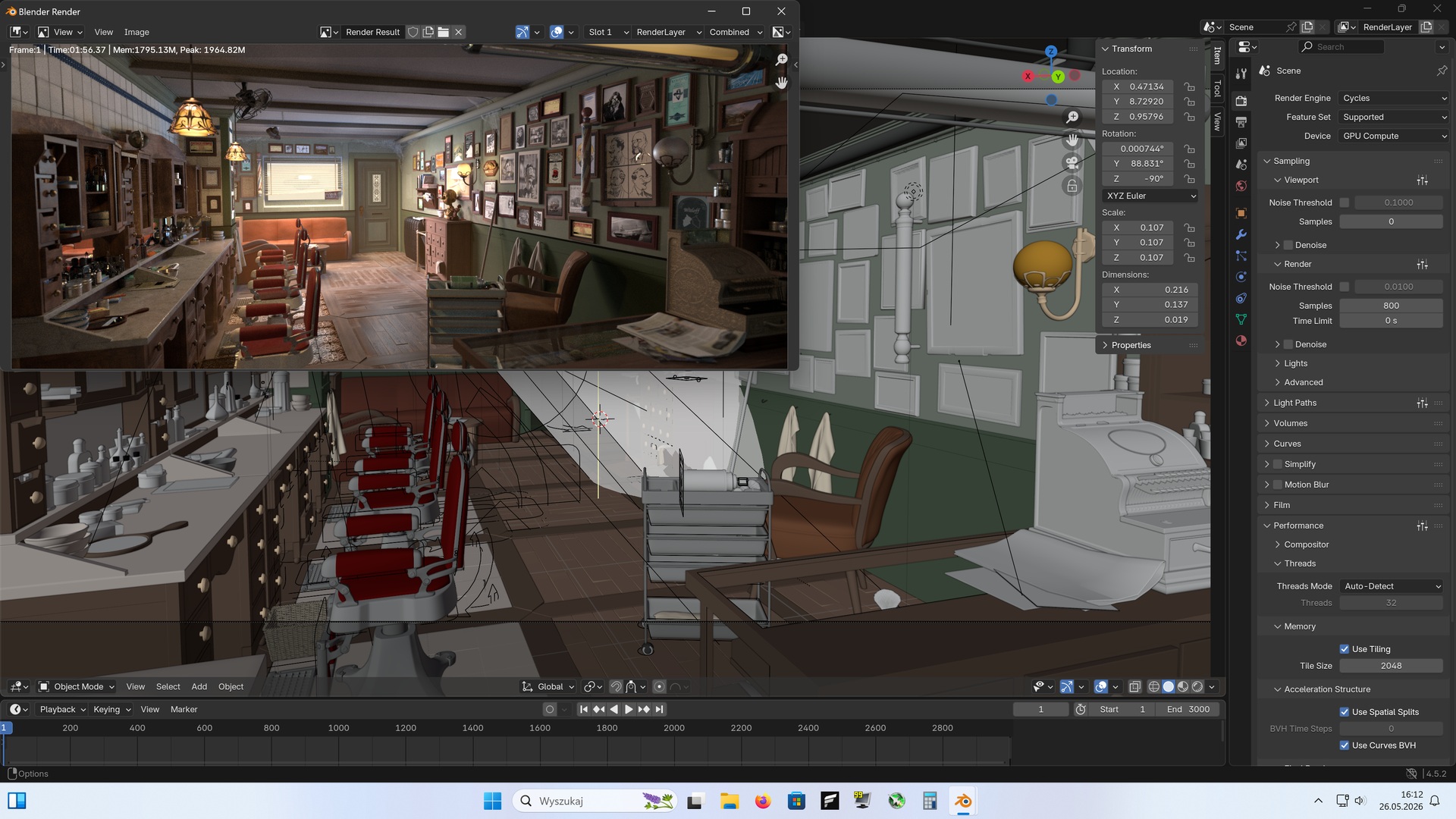Select rendered viewport shading
The height and width of the screenshot is (819, 1456).
[x=1197, y=687]
